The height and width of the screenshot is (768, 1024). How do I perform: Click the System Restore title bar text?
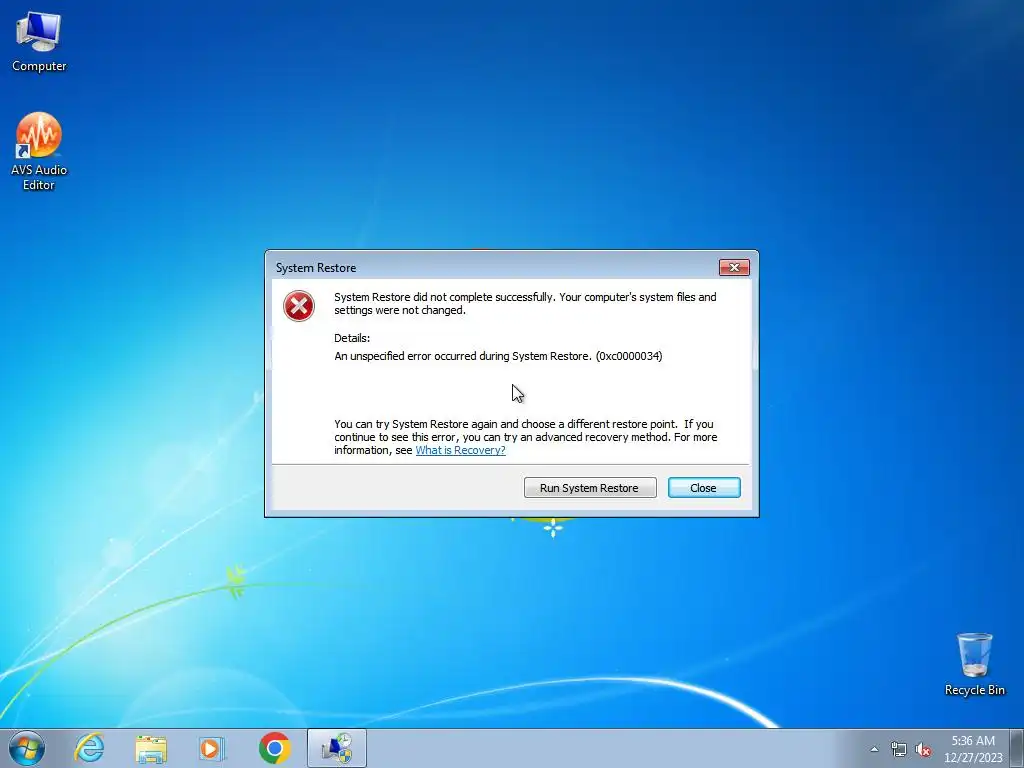316,268
